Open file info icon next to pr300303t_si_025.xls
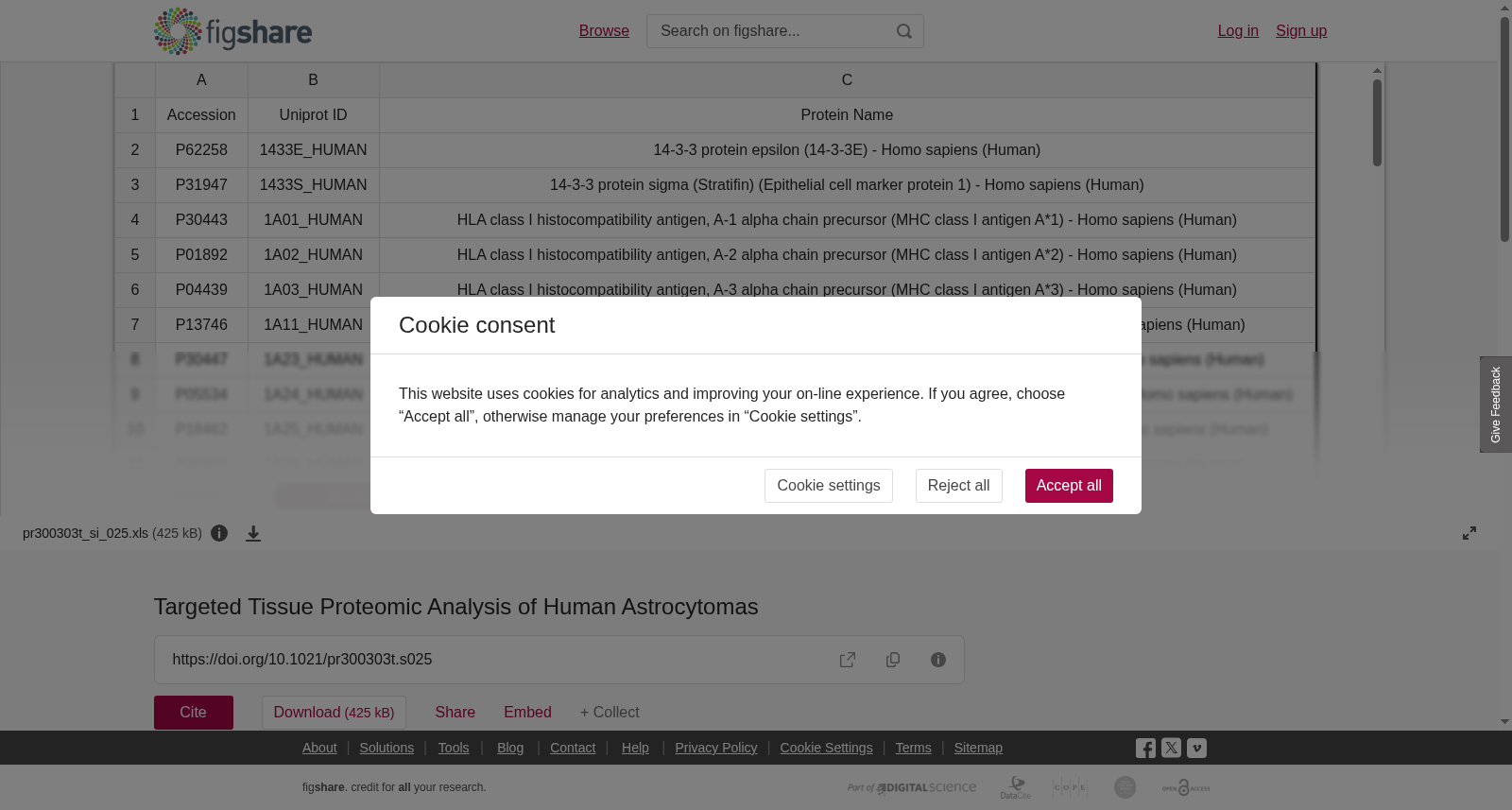The image size is (1512, 810). [x=219, y=533]
